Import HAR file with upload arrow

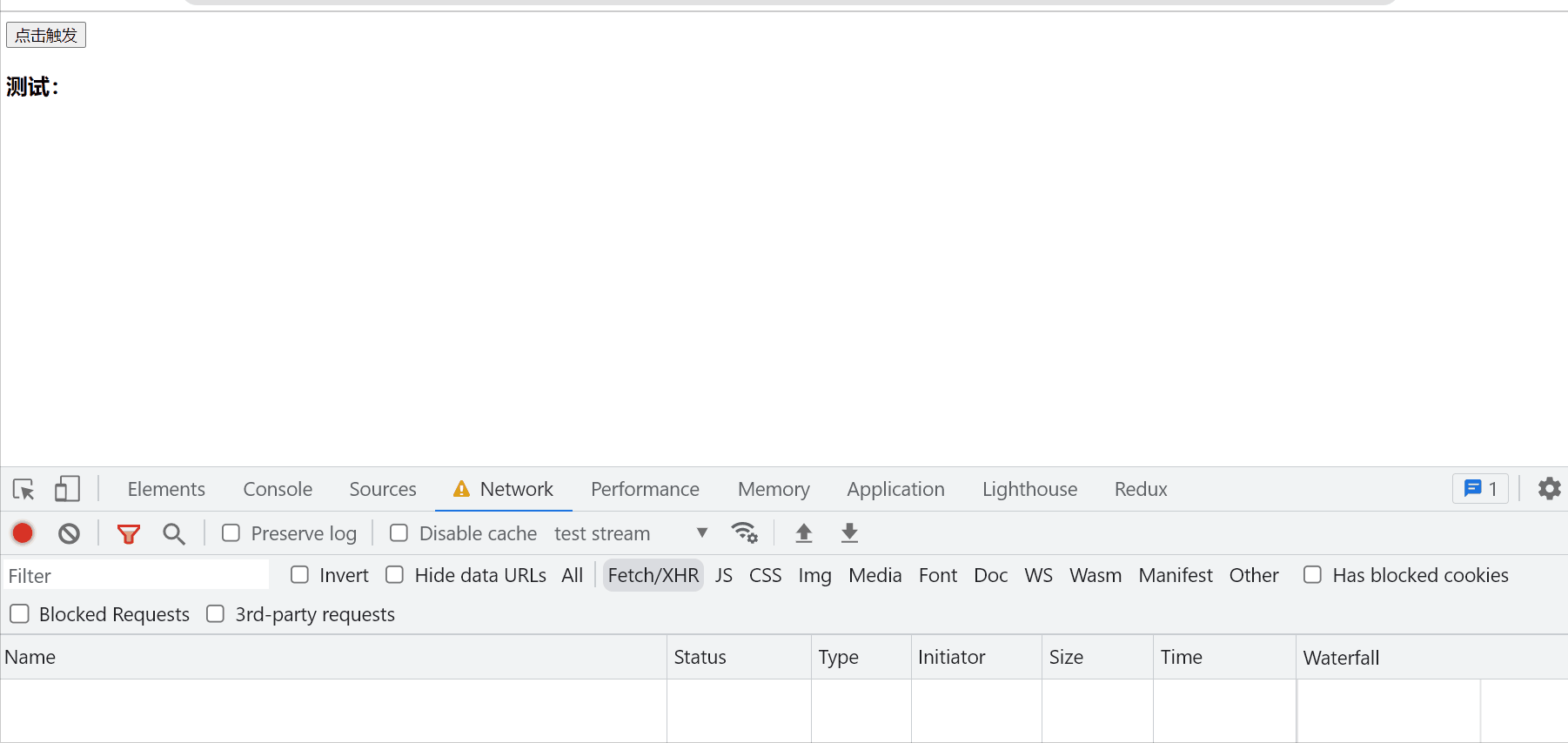pos(804,533)
